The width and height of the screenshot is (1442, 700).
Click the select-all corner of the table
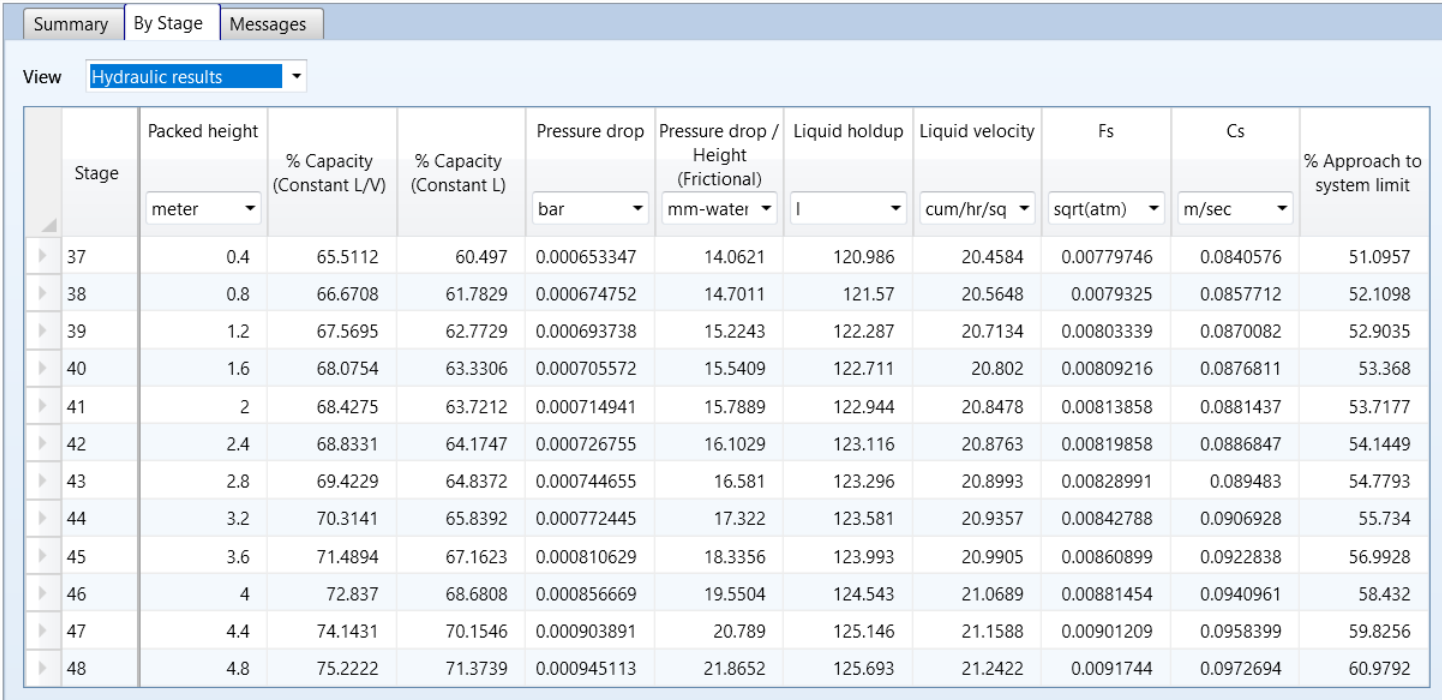tap(42, 173)
